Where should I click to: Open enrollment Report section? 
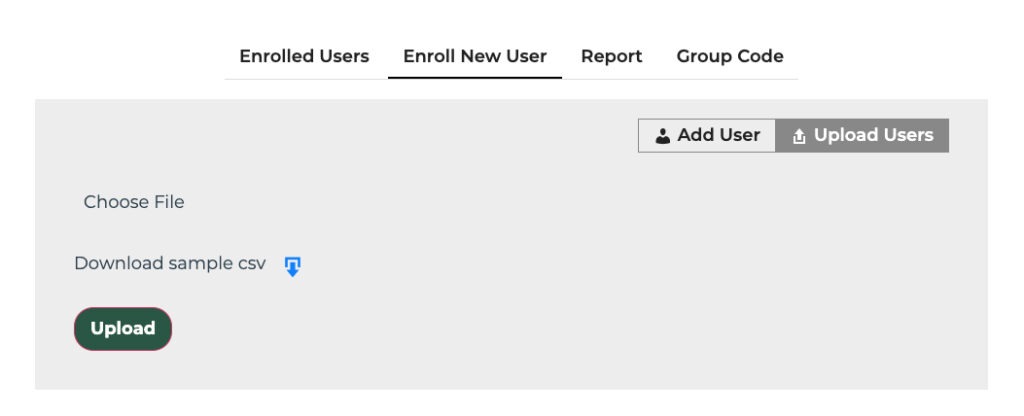pos(611,56)
